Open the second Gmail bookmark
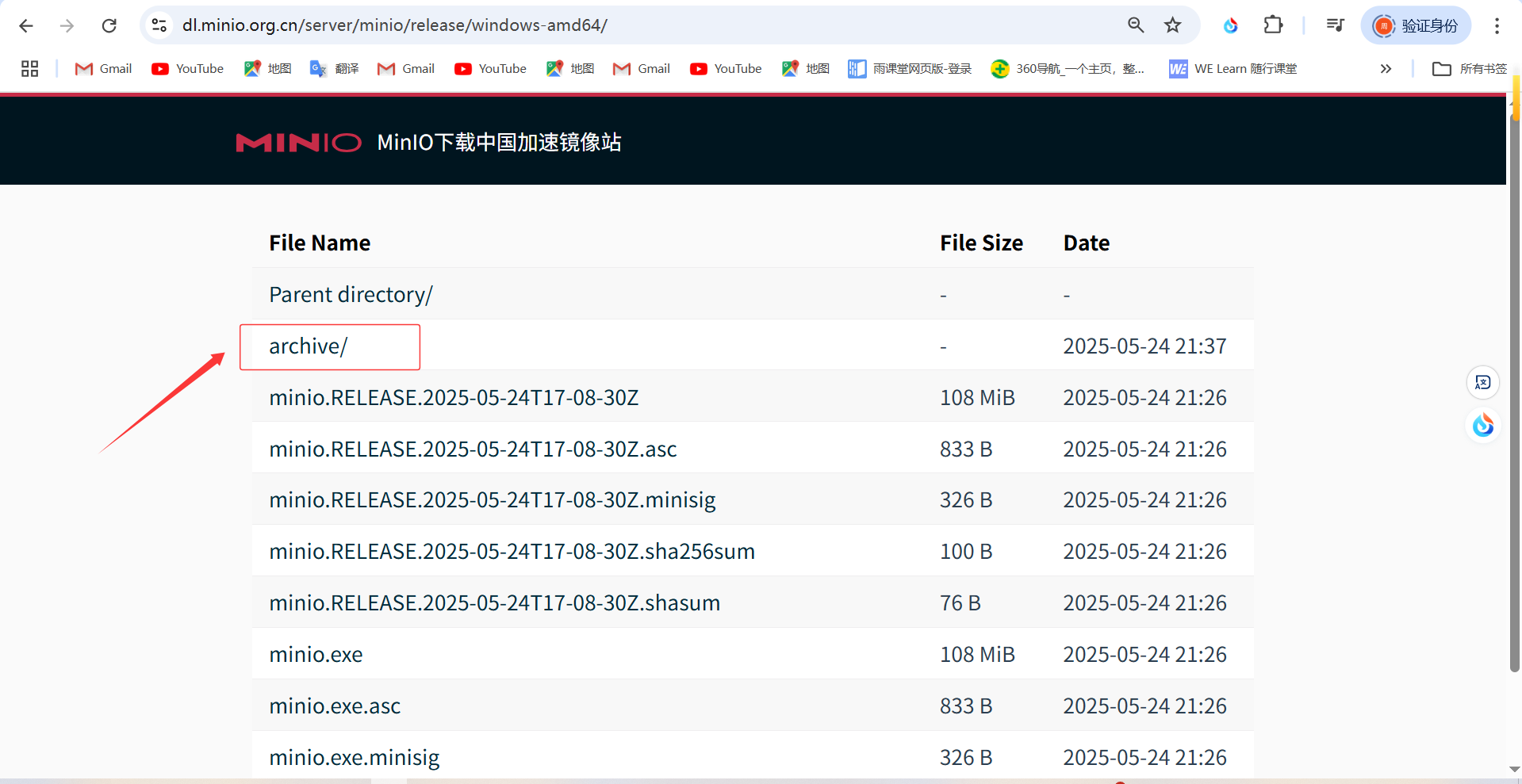The width and height of the screenshot is (1522, 784). 406,69
